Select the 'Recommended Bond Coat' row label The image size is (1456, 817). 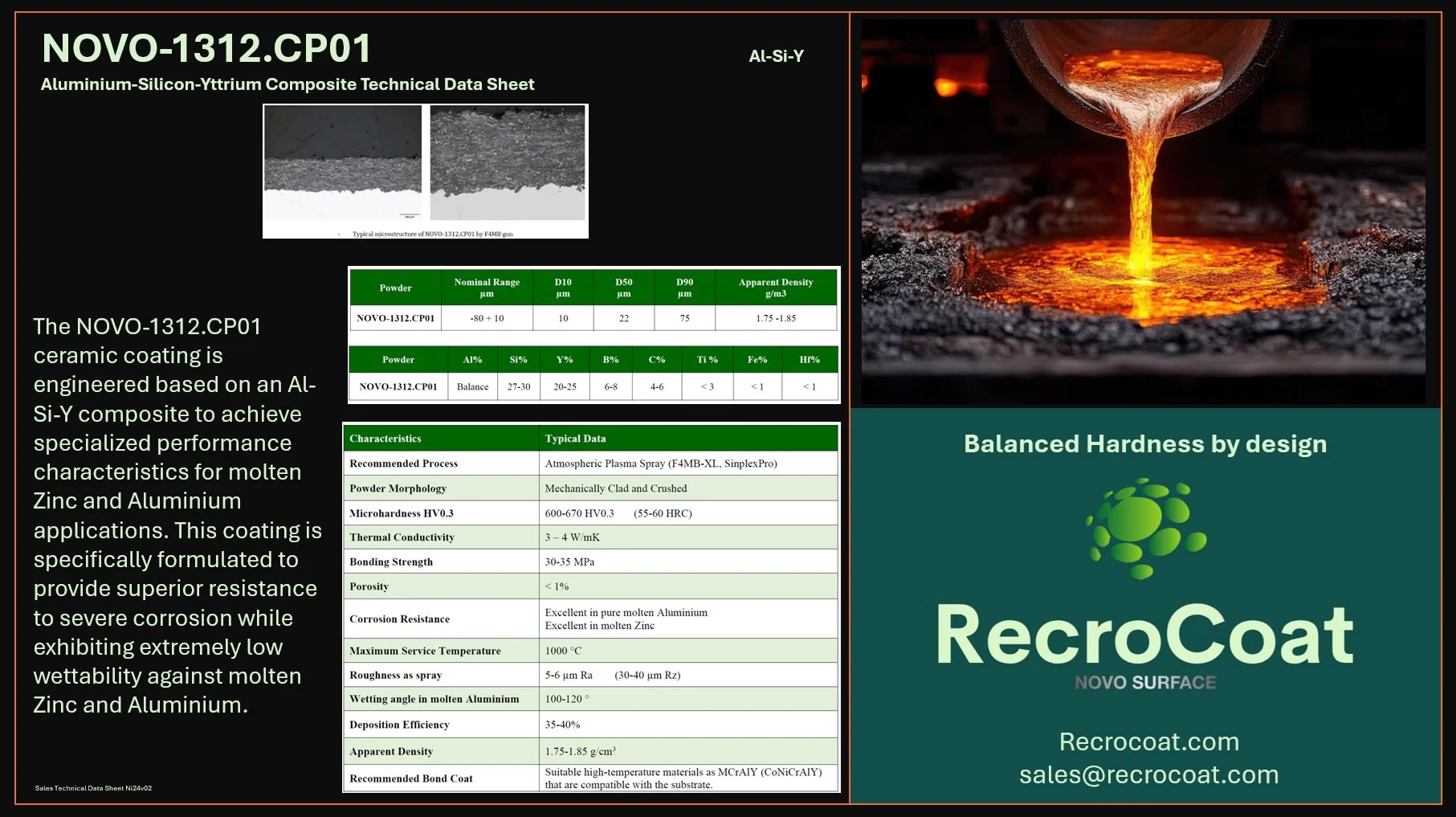tap(411, 778)
